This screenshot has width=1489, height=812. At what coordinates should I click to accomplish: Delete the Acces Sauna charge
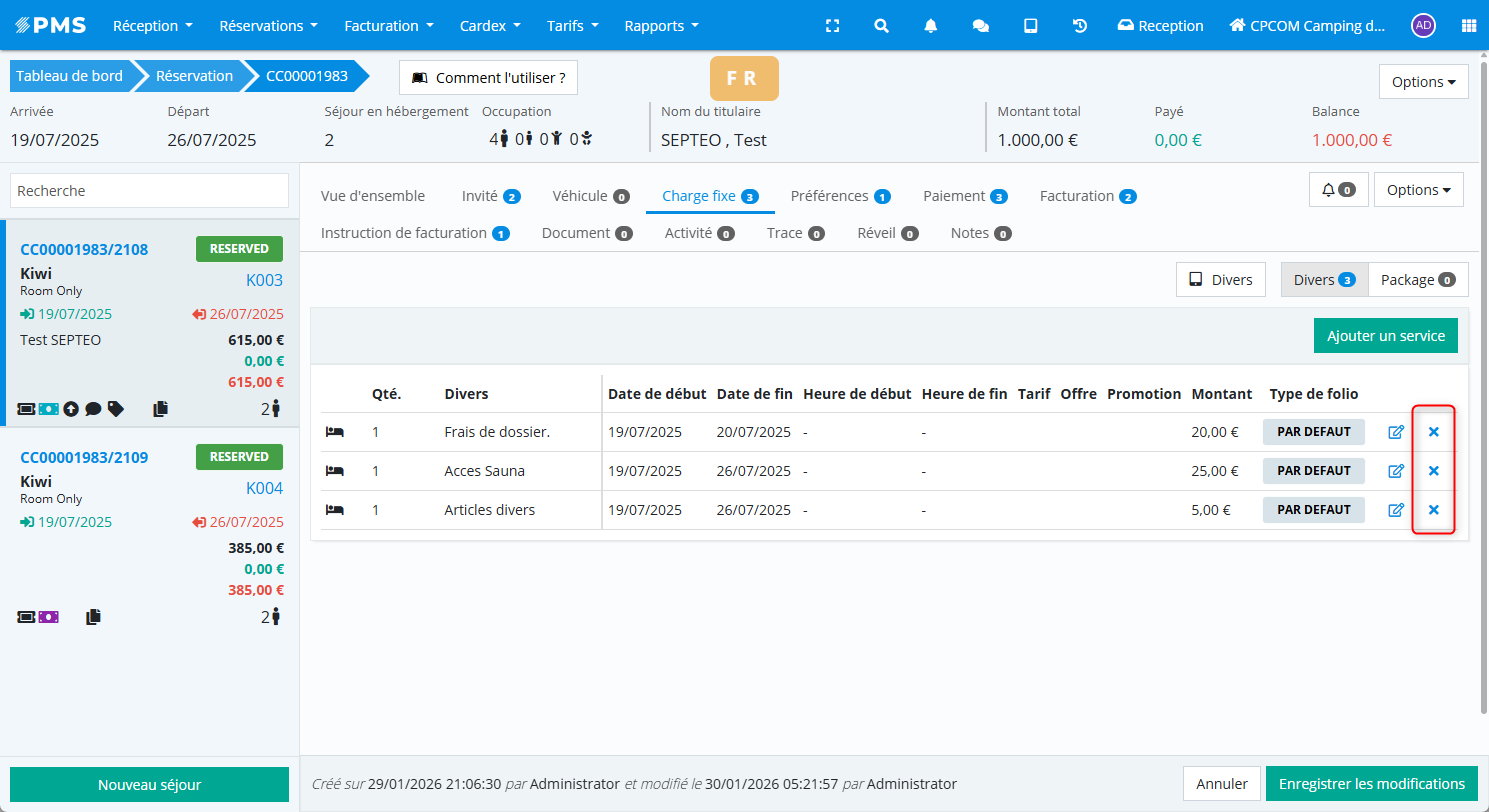pyautogui.click(x=1433, y=471)
